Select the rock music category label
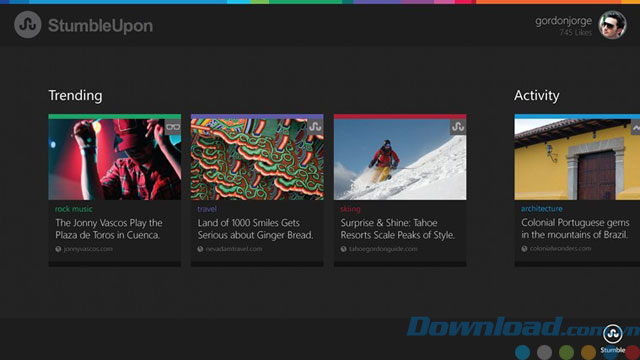 coord(74,209)
